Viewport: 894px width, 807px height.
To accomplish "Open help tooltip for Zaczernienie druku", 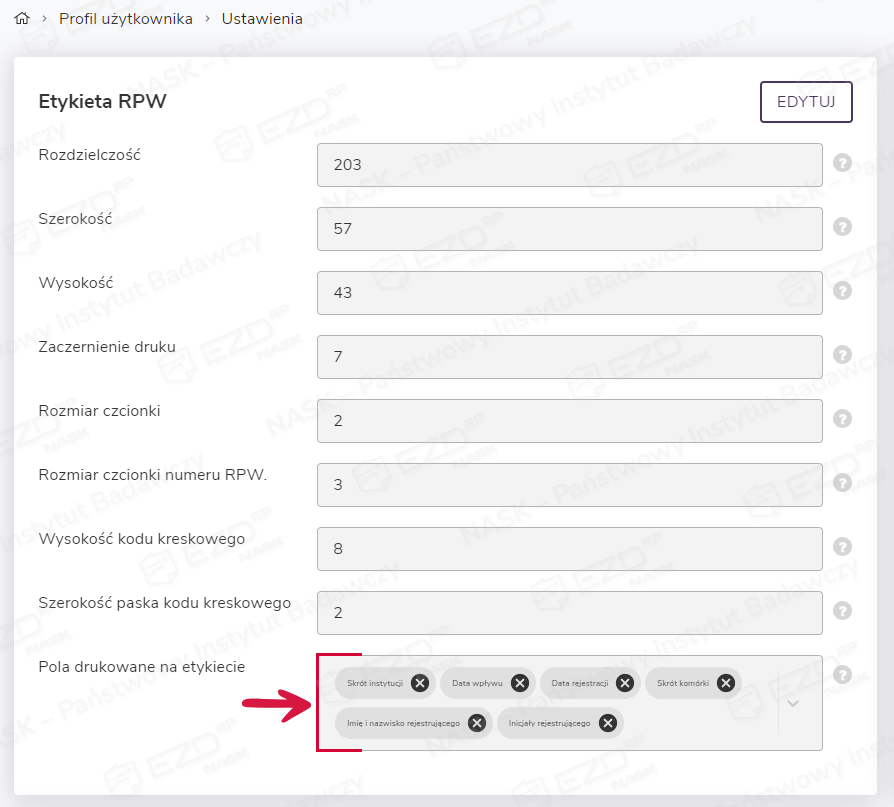I will pos(842,355).
